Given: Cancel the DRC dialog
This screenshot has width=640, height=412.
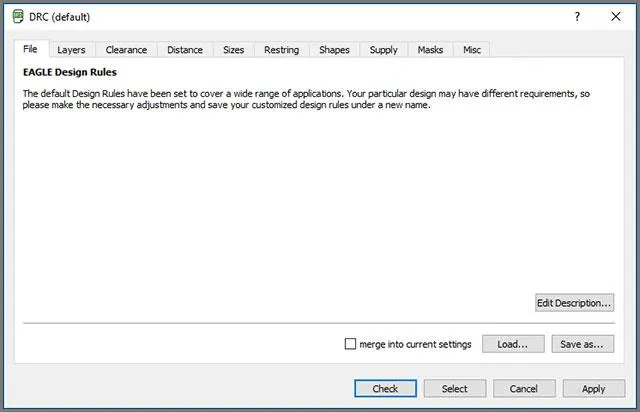Looking at the screenshot, I should (524, 389).
